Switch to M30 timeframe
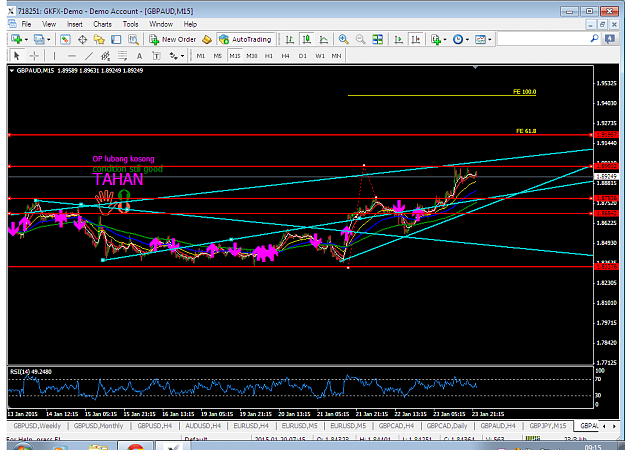 [x=252, y=56]
